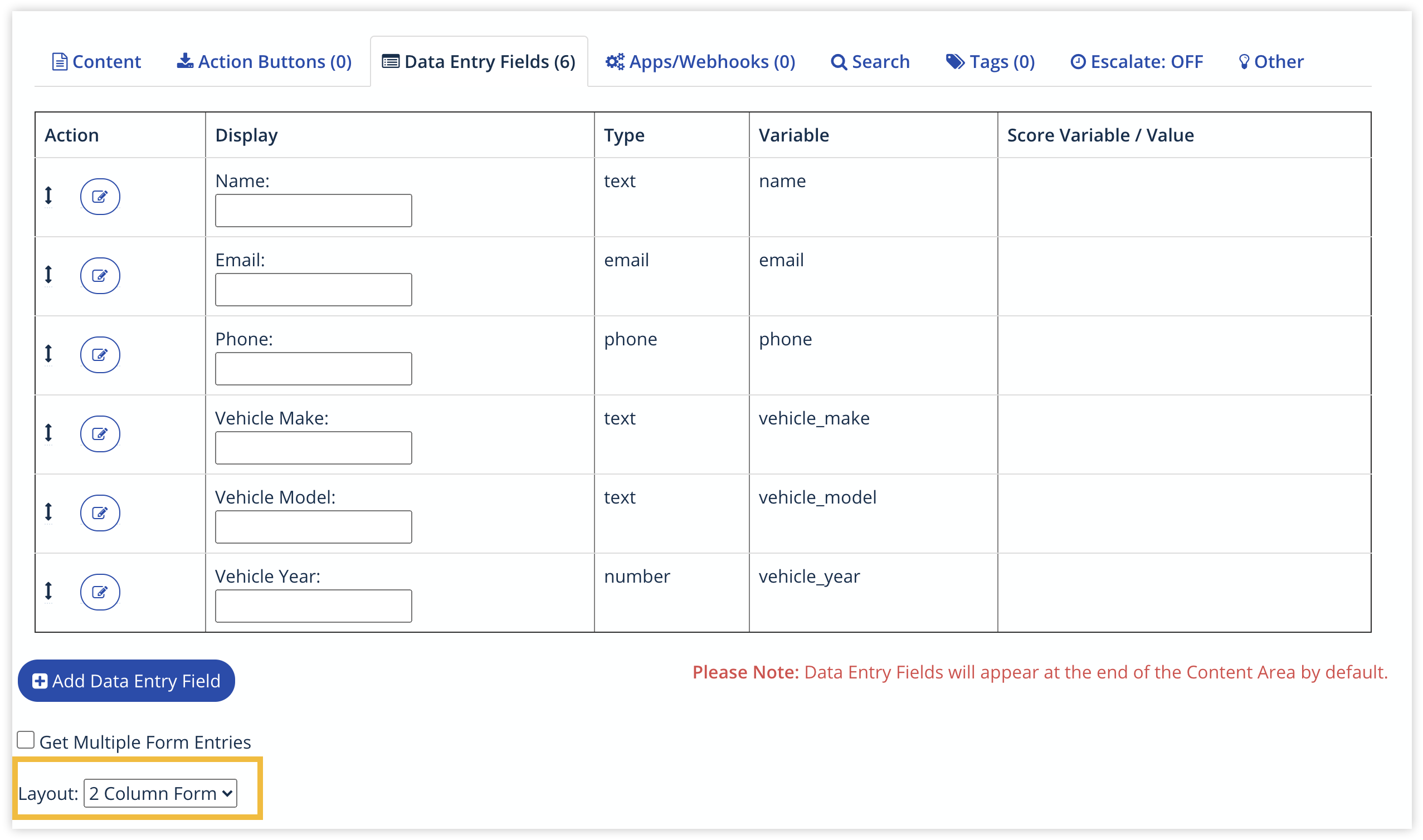Screen dimensions: 1423x840
Task: Edit the Phone data entry field
Action: (x=100, y=355)
